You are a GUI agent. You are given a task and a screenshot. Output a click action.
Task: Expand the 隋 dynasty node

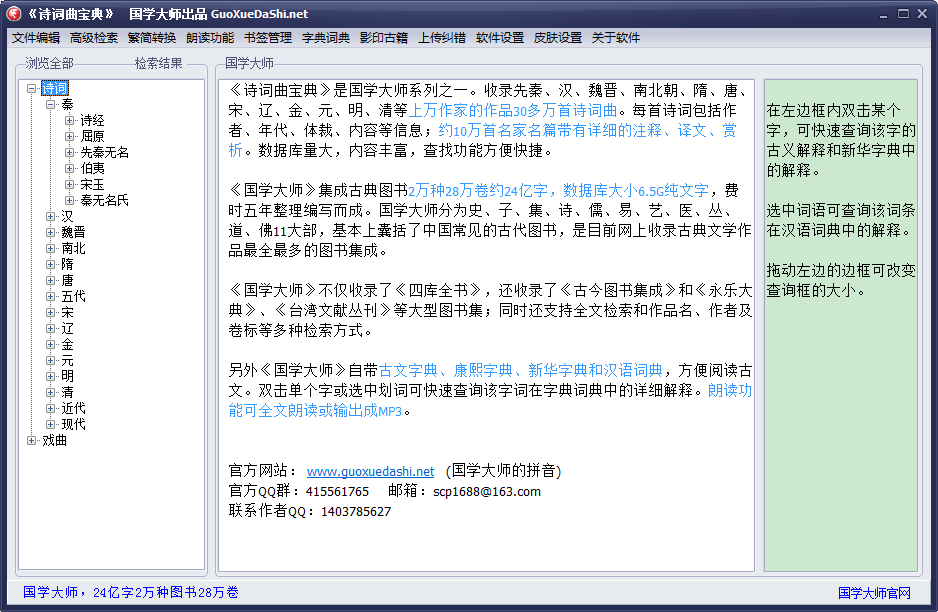tap(51, 264)
